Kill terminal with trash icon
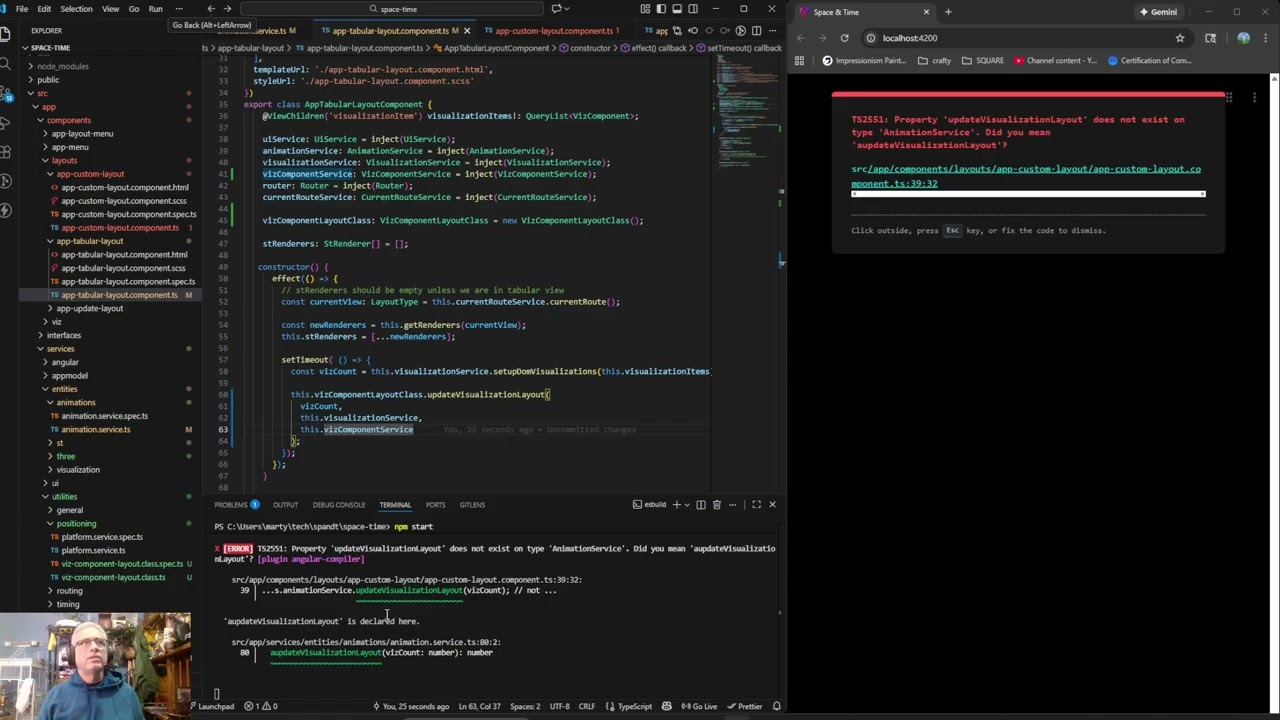Viewport: 1280px width, 720px height. point(716,505)
